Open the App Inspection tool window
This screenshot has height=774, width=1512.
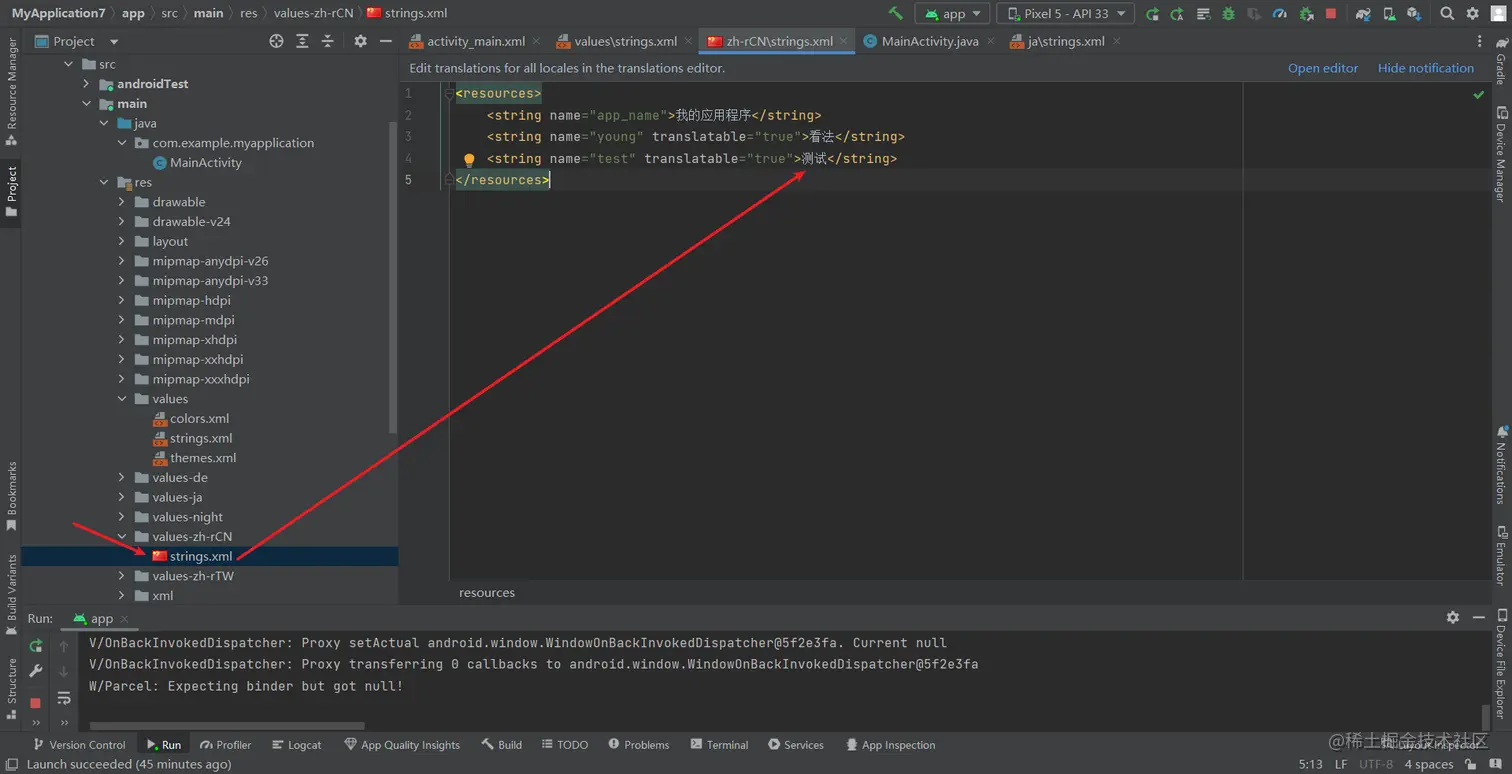click(x=890, y=745)
